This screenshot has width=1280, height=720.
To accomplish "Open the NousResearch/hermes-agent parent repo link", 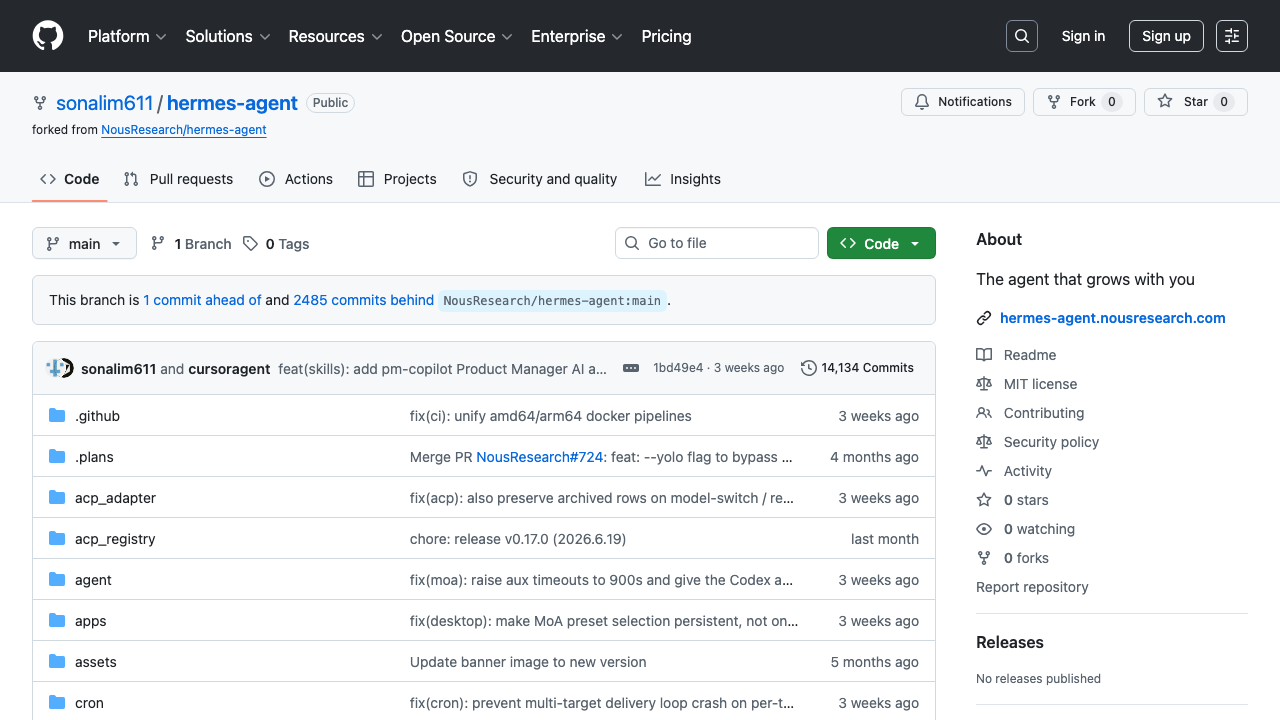I will coord(184,130).
